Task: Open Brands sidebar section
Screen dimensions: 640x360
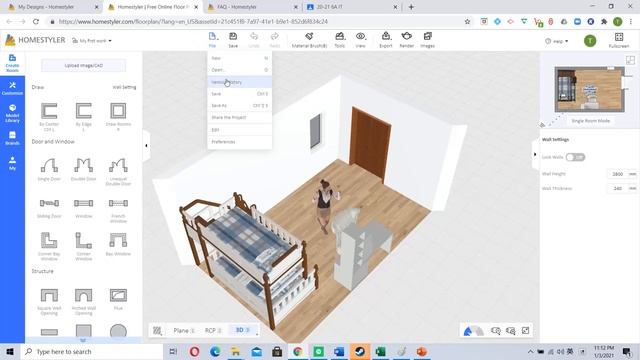Action: coord(12,138)
